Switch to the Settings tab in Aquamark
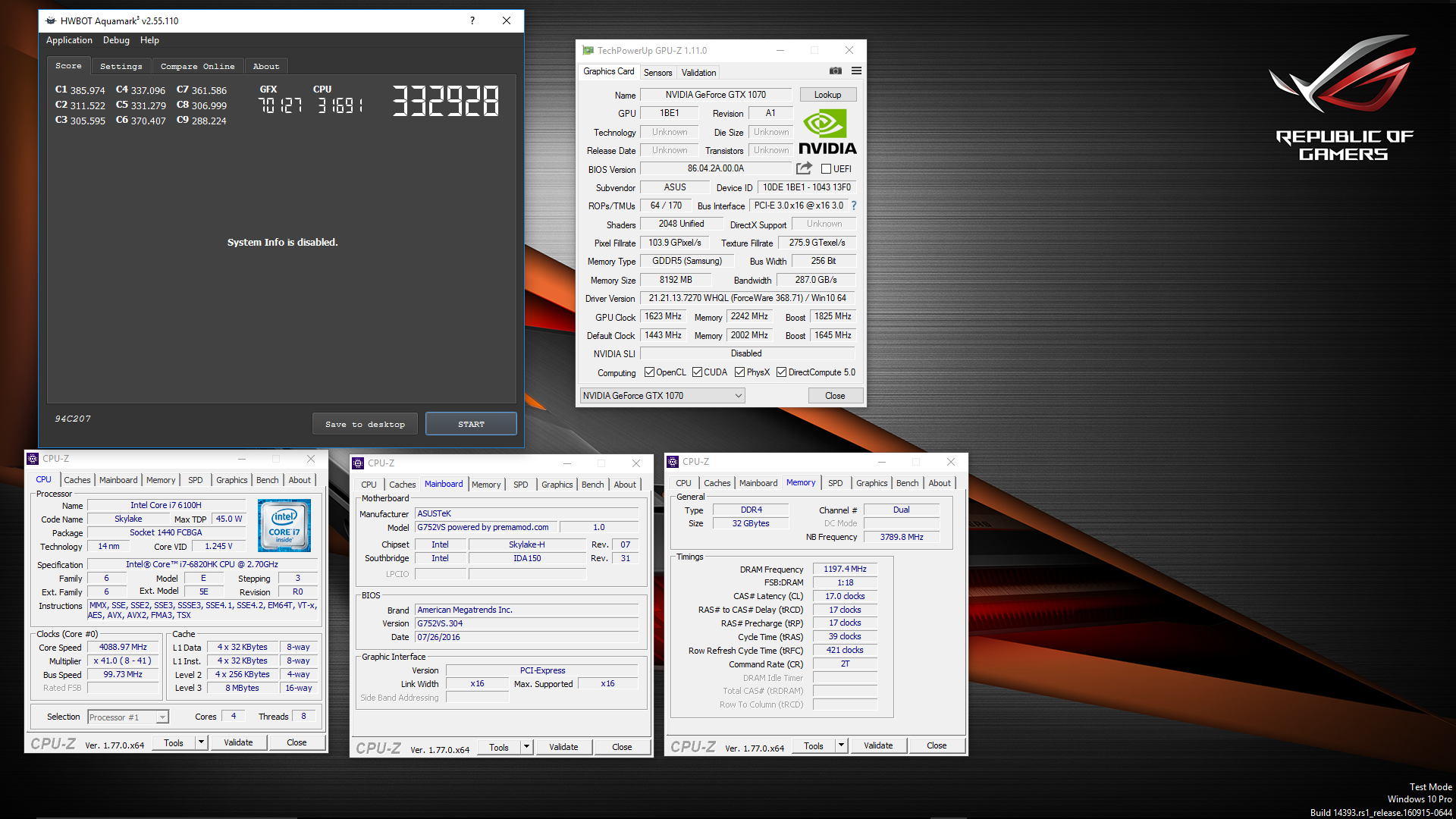The width and height of the screenshot is (1456, 819). 121,66
